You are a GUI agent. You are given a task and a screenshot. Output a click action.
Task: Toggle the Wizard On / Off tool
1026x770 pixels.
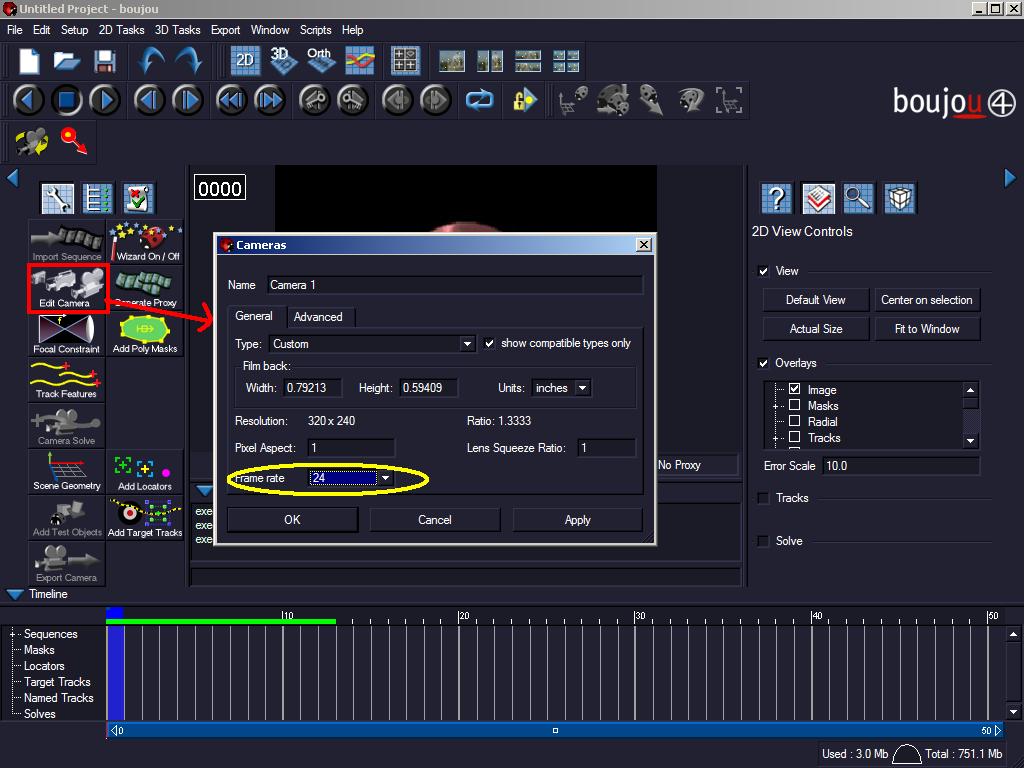[146, 242]
